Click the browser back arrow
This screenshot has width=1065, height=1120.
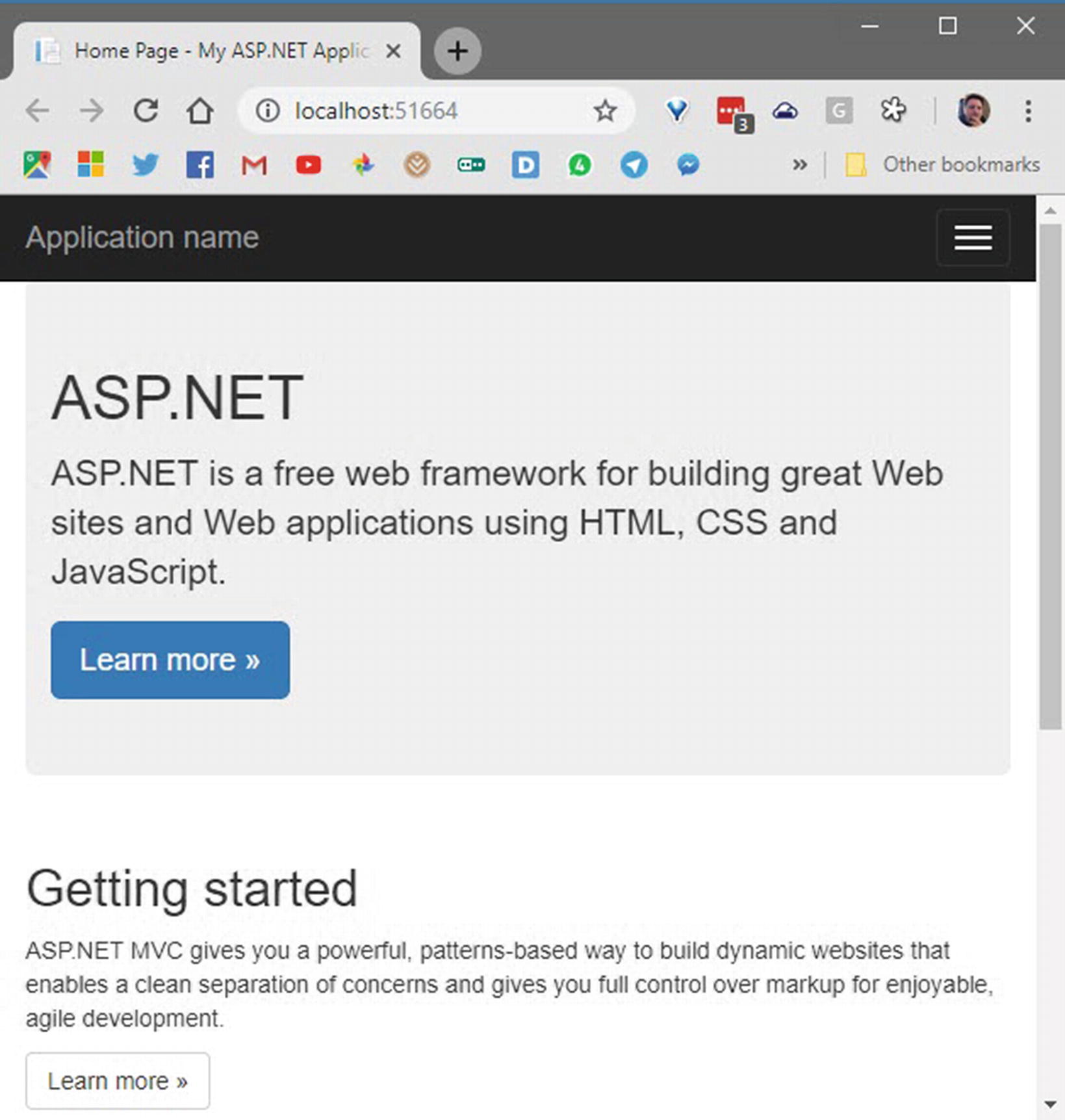38,111
